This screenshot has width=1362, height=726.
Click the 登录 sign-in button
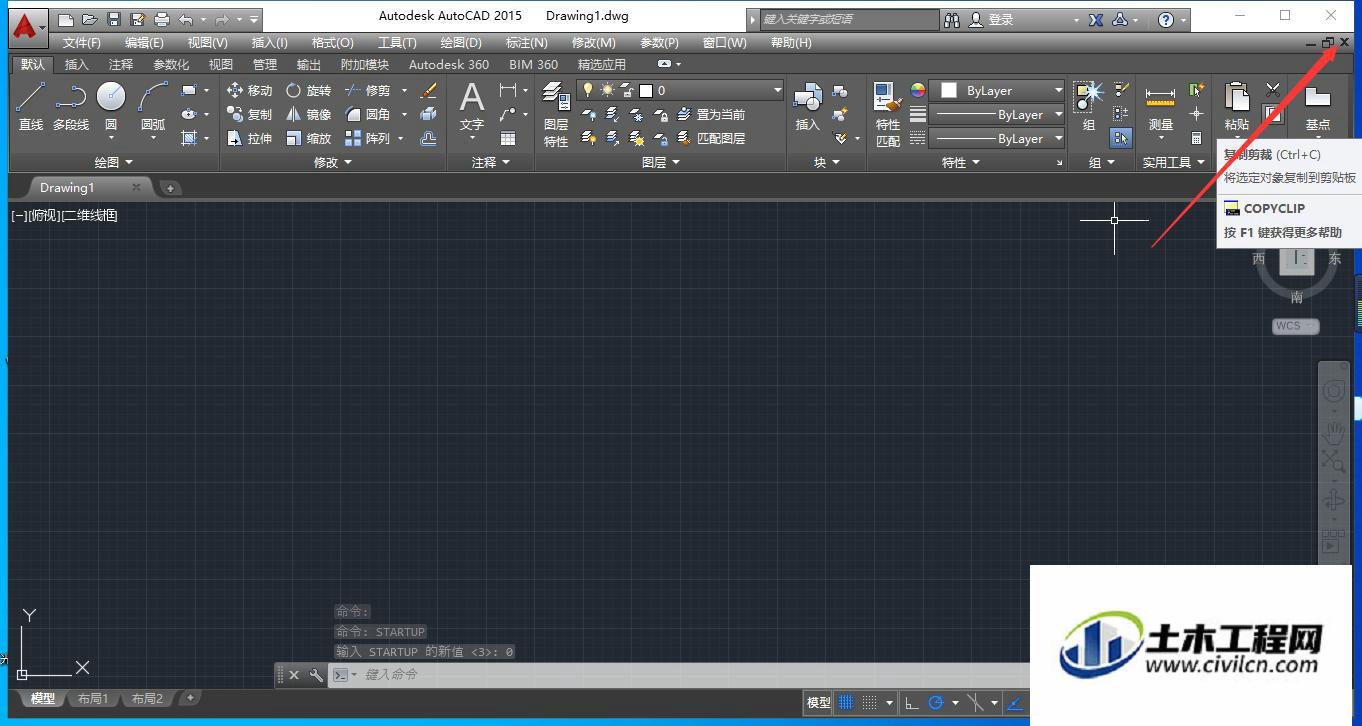[992, 19]
